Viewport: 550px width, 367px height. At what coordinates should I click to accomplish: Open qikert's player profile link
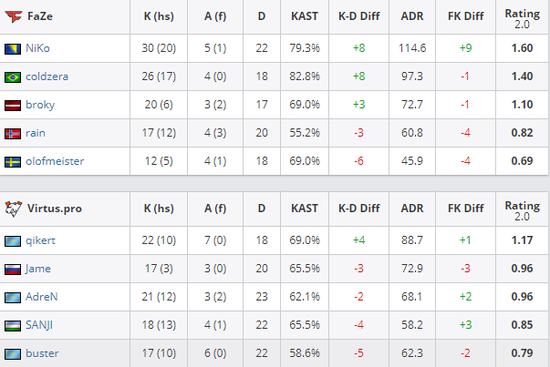(40, 241)
